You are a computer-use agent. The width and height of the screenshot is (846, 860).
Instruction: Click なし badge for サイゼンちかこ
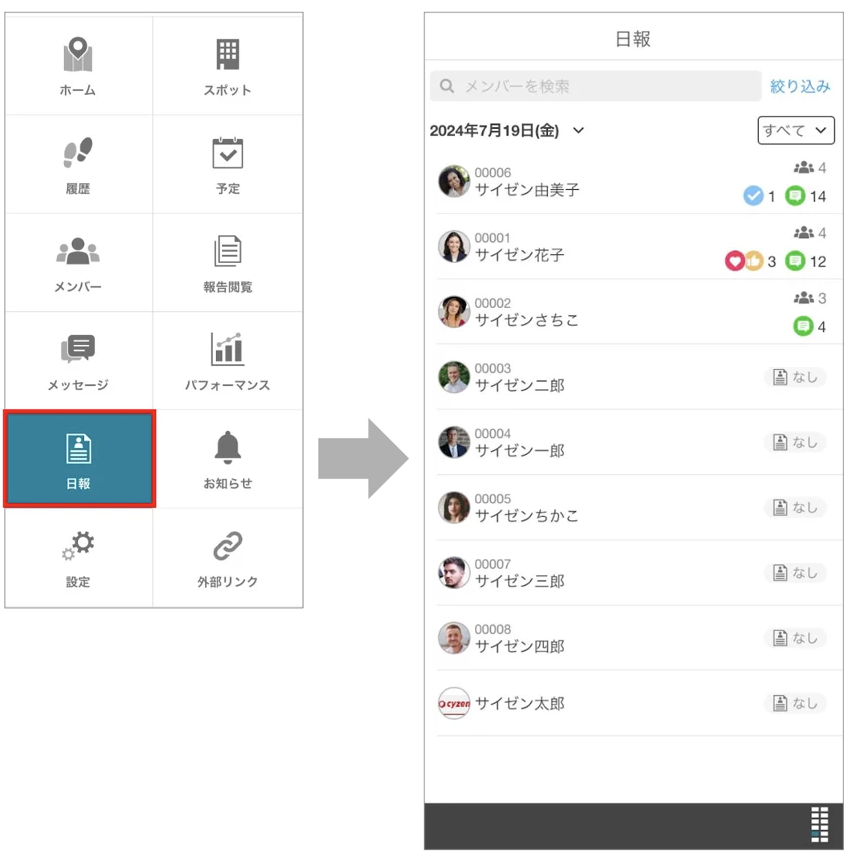point(796,507)
